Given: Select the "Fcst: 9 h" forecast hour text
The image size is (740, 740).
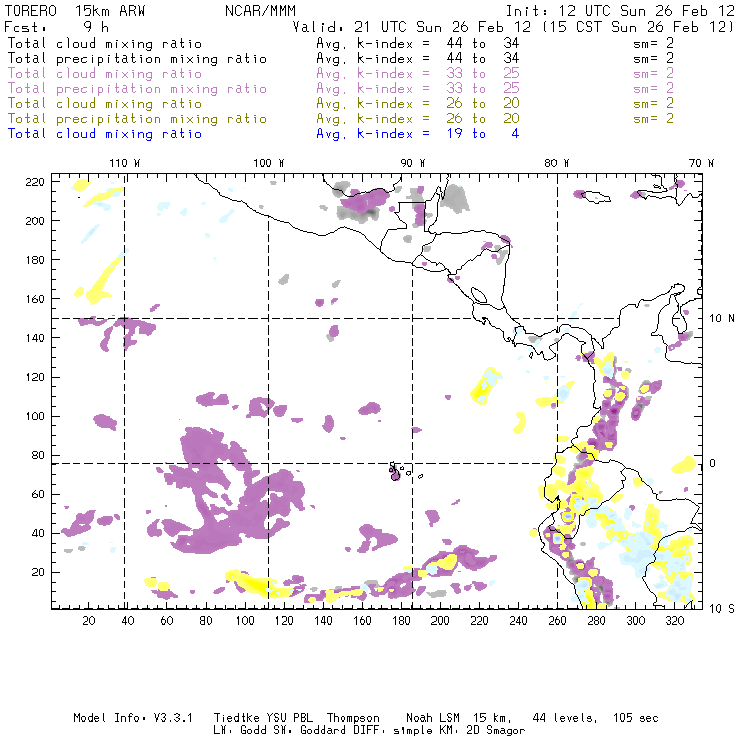Looking at the screenshot, I should (57, 27).
